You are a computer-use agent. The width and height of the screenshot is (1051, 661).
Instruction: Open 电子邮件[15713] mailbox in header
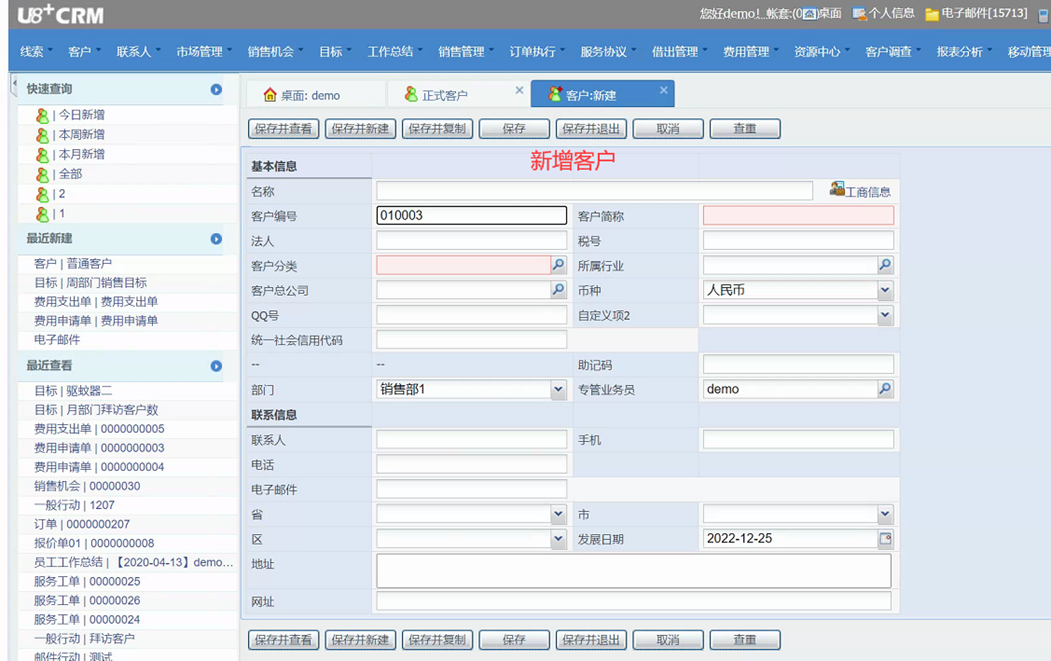(x=976, y=13)
